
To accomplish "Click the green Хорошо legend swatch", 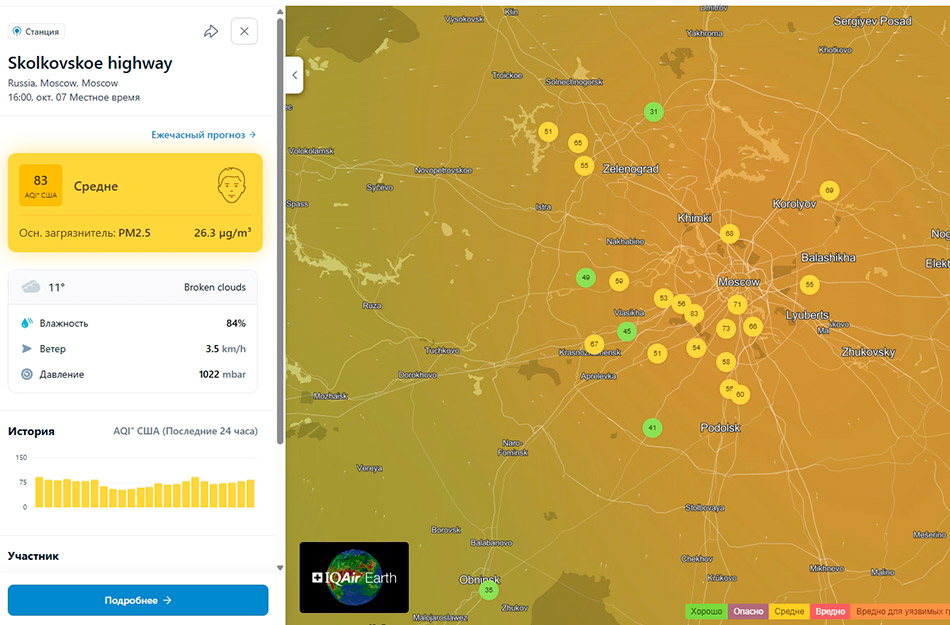I will pyautogui.click(x=706, y=611).
